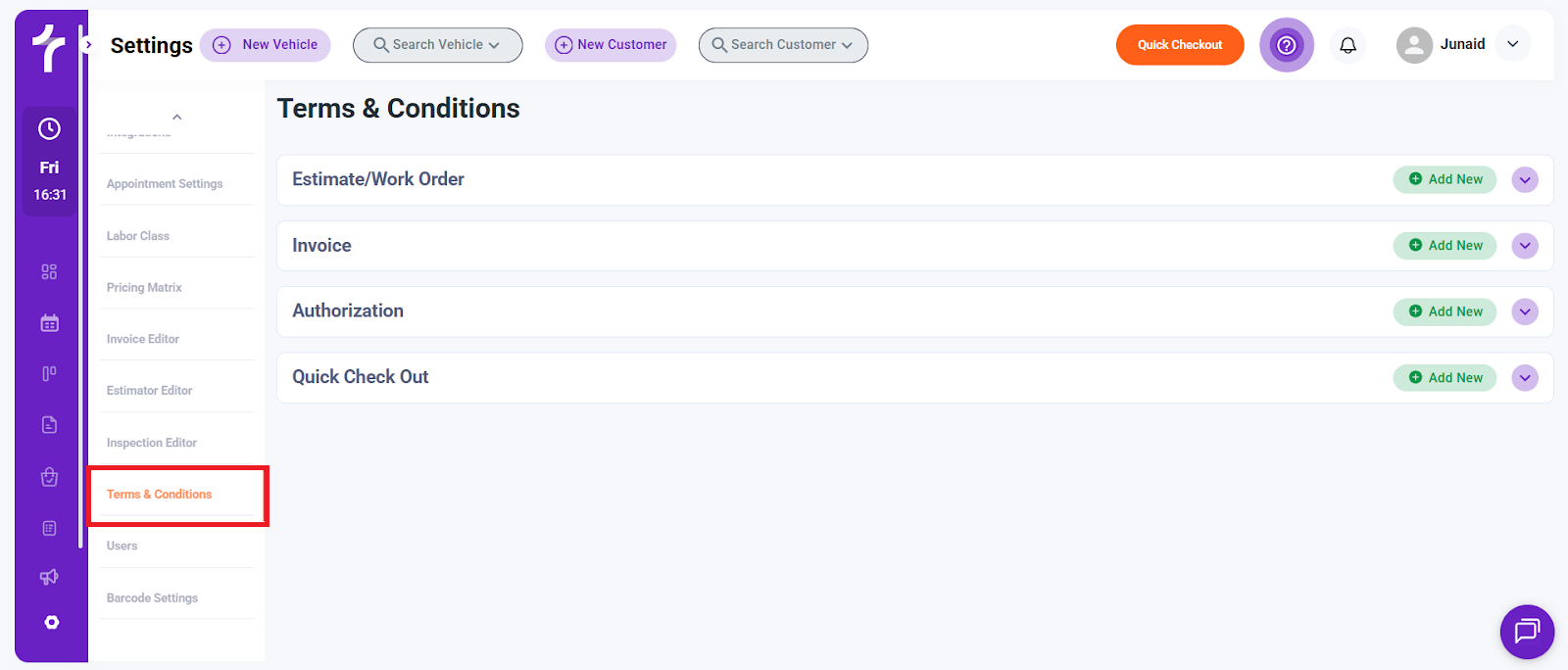The height and width of the screenshot is (670, 1568).
Task: Open the help question mark icon
Action: click(1286, 45)
